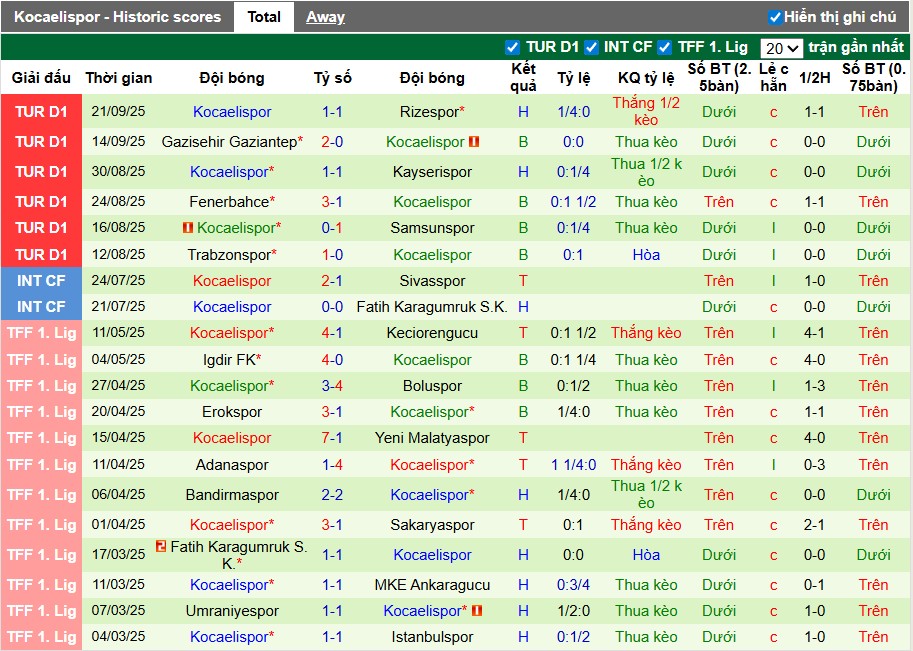Click the card icon before Kocaelispor on 16/08/25
Screen dimensions: 913x651
tap(187, 228)
